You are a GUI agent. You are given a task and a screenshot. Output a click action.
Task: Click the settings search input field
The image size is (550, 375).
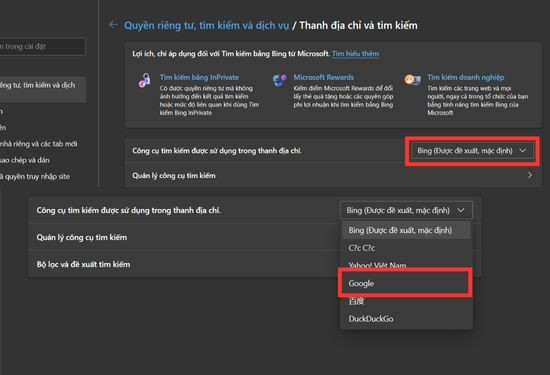(42, 46)
